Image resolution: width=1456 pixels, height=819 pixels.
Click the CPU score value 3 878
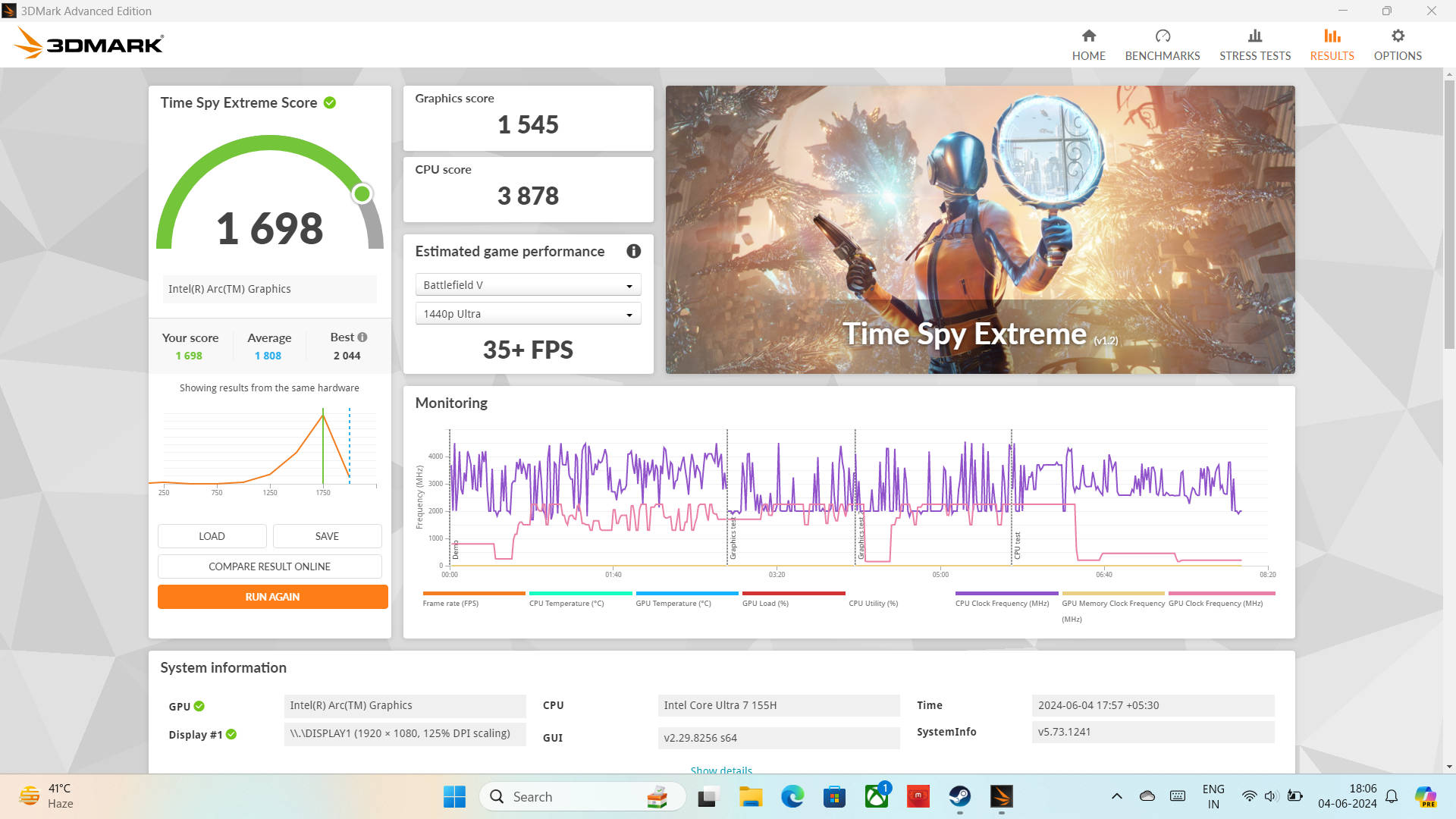coord(528,196)
